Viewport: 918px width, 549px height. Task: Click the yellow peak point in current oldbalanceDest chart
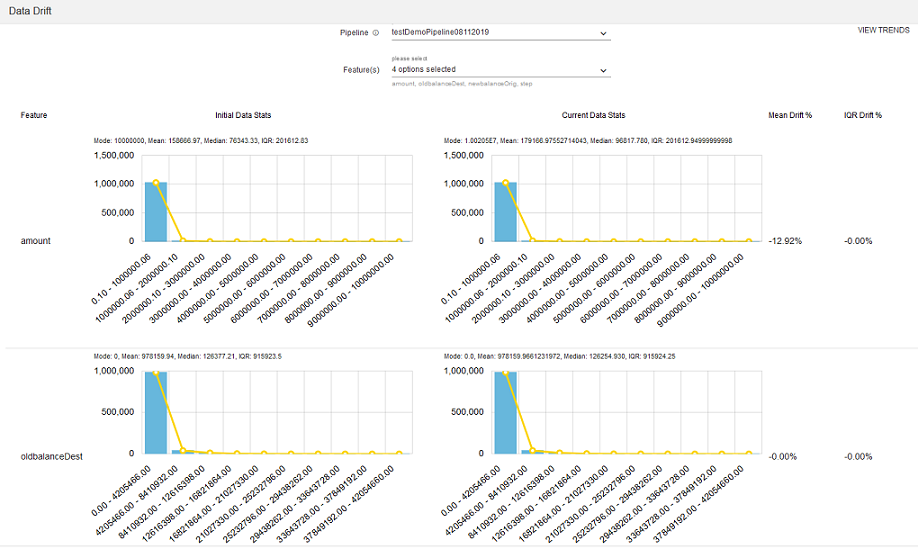click(505, 372)
